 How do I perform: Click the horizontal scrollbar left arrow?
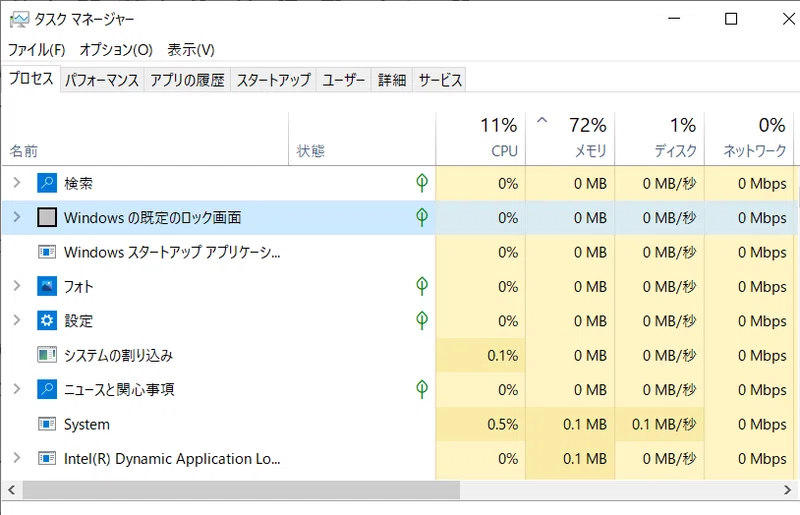11,490
